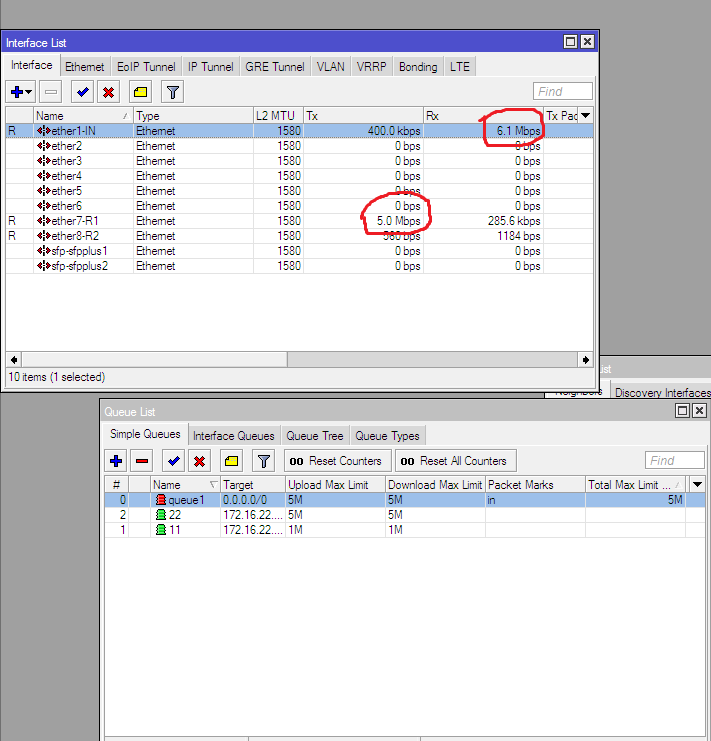
Task: Remove queue with red minus icon
Action: coord(142,461)
